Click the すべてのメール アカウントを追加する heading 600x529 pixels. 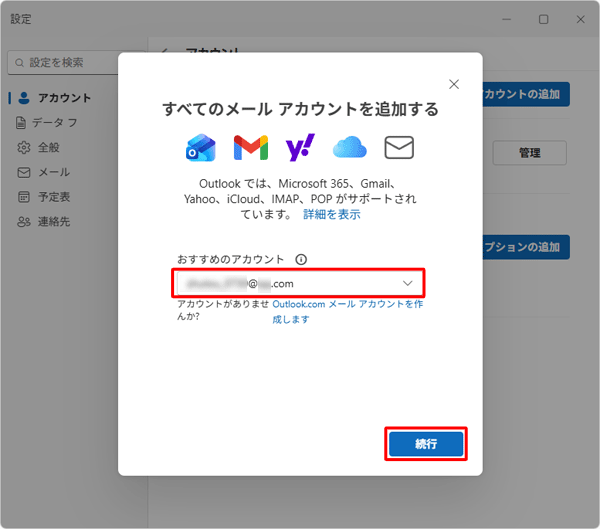(x=300, y=109)
